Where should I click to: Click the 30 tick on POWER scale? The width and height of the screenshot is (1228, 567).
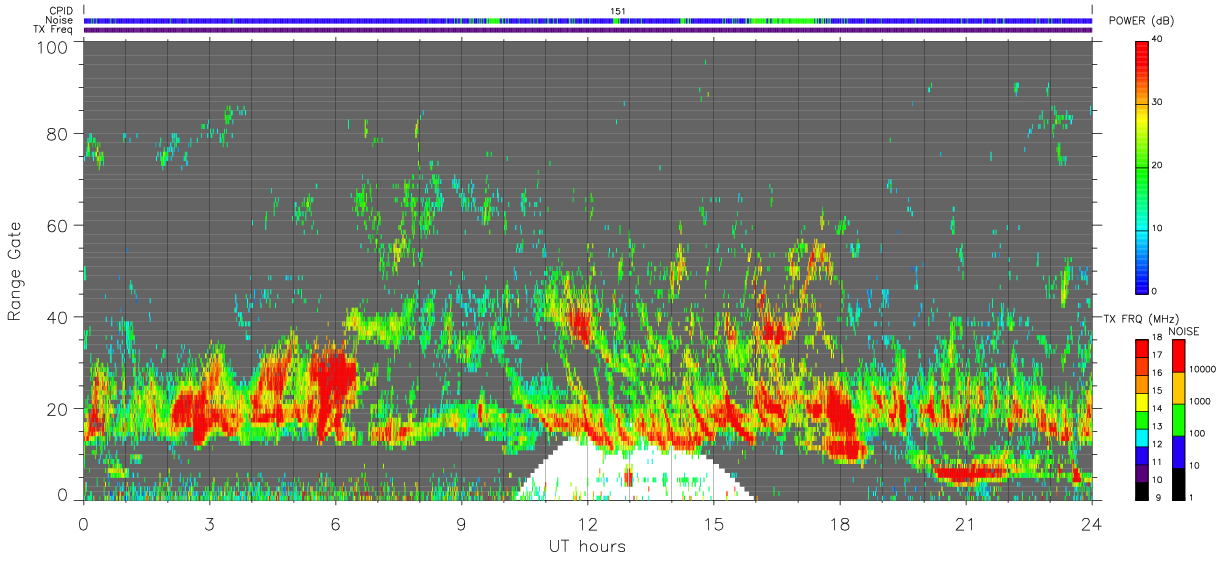click(x=1157, y=102)
